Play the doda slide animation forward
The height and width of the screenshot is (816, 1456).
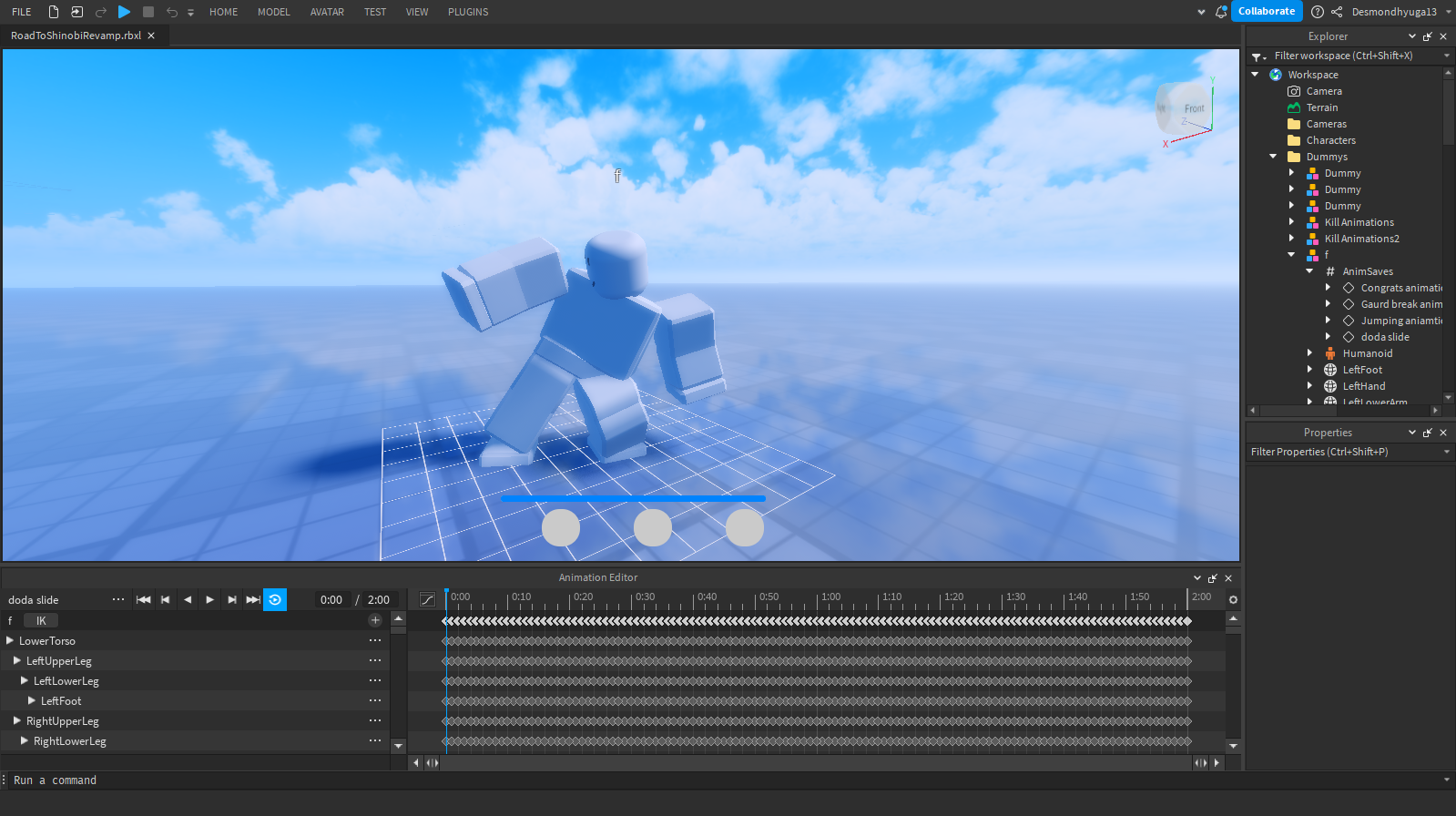pos(209,599)
